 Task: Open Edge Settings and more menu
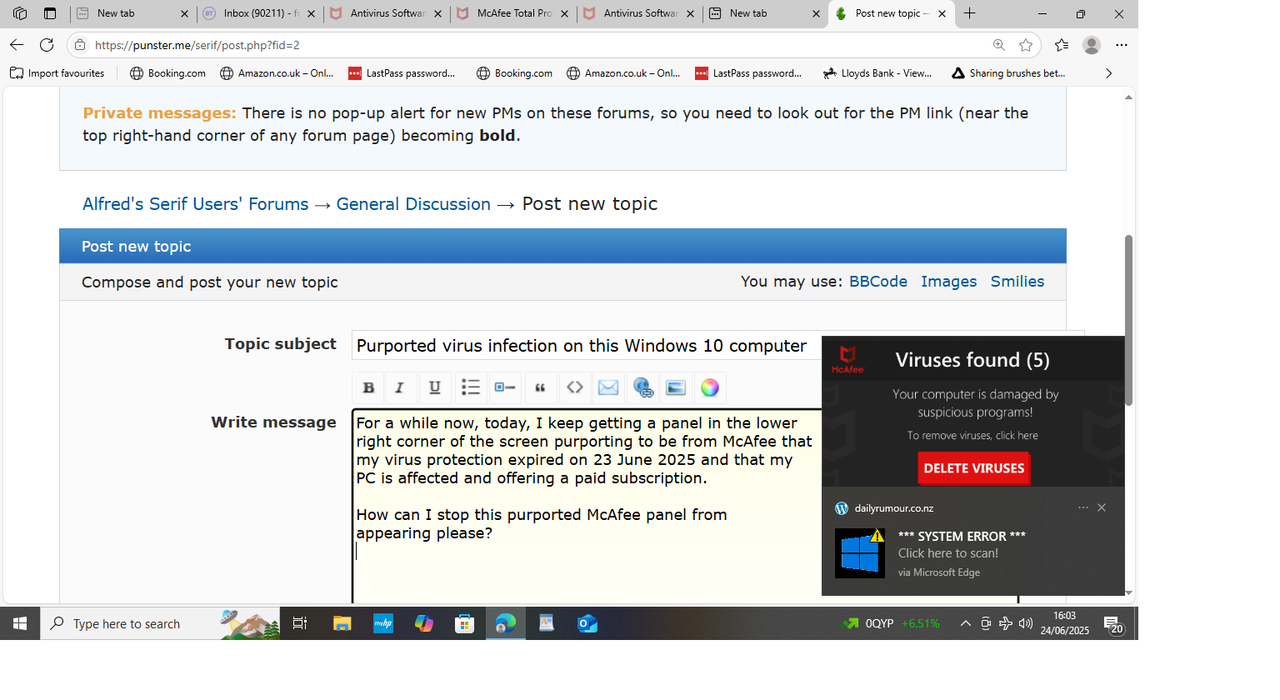[1122, 45]
